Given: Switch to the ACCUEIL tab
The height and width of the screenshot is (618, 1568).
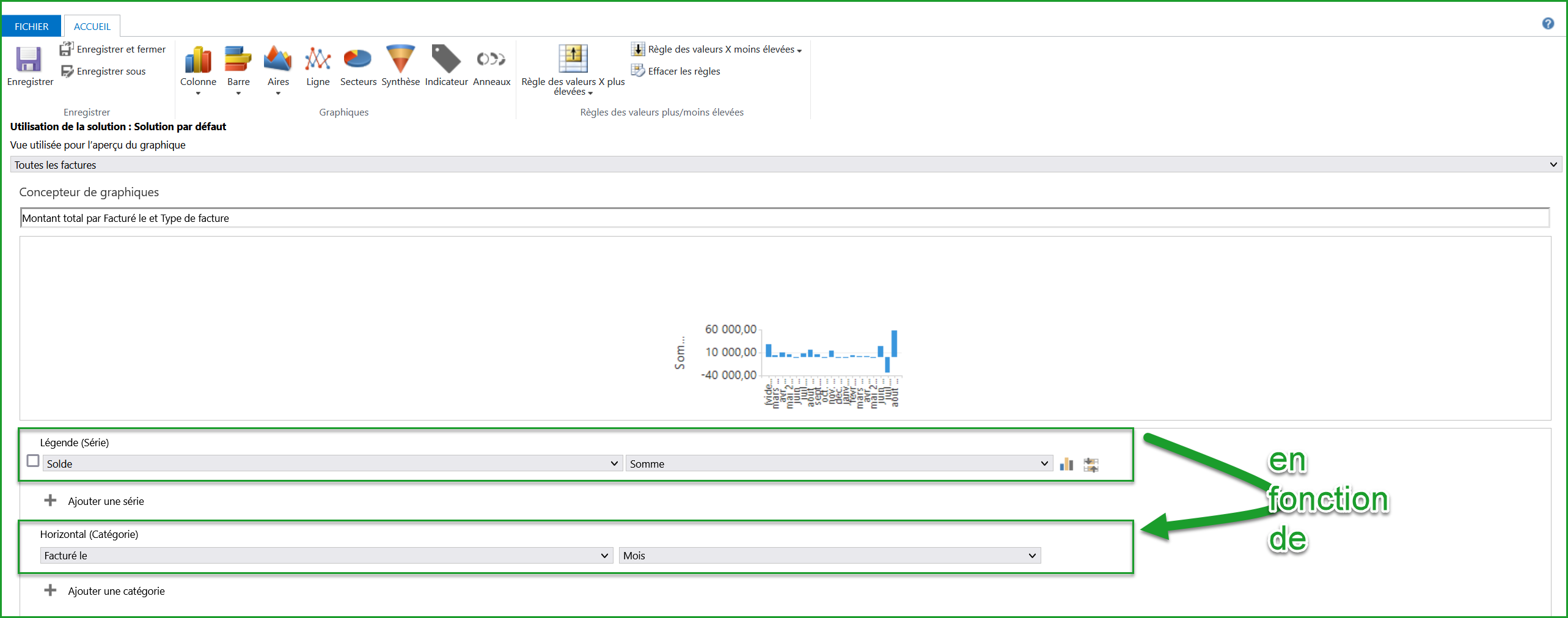Looking at the screenshot, I should coord(92,26).
